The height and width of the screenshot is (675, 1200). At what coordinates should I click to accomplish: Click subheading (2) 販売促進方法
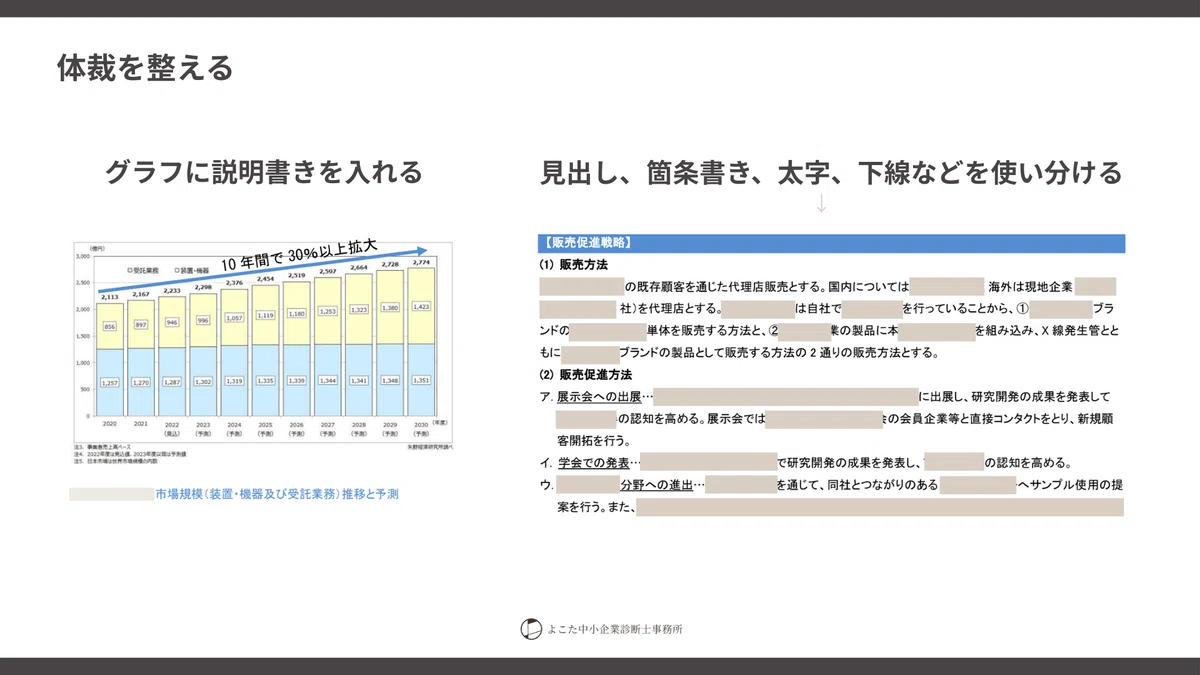point(587,375)
